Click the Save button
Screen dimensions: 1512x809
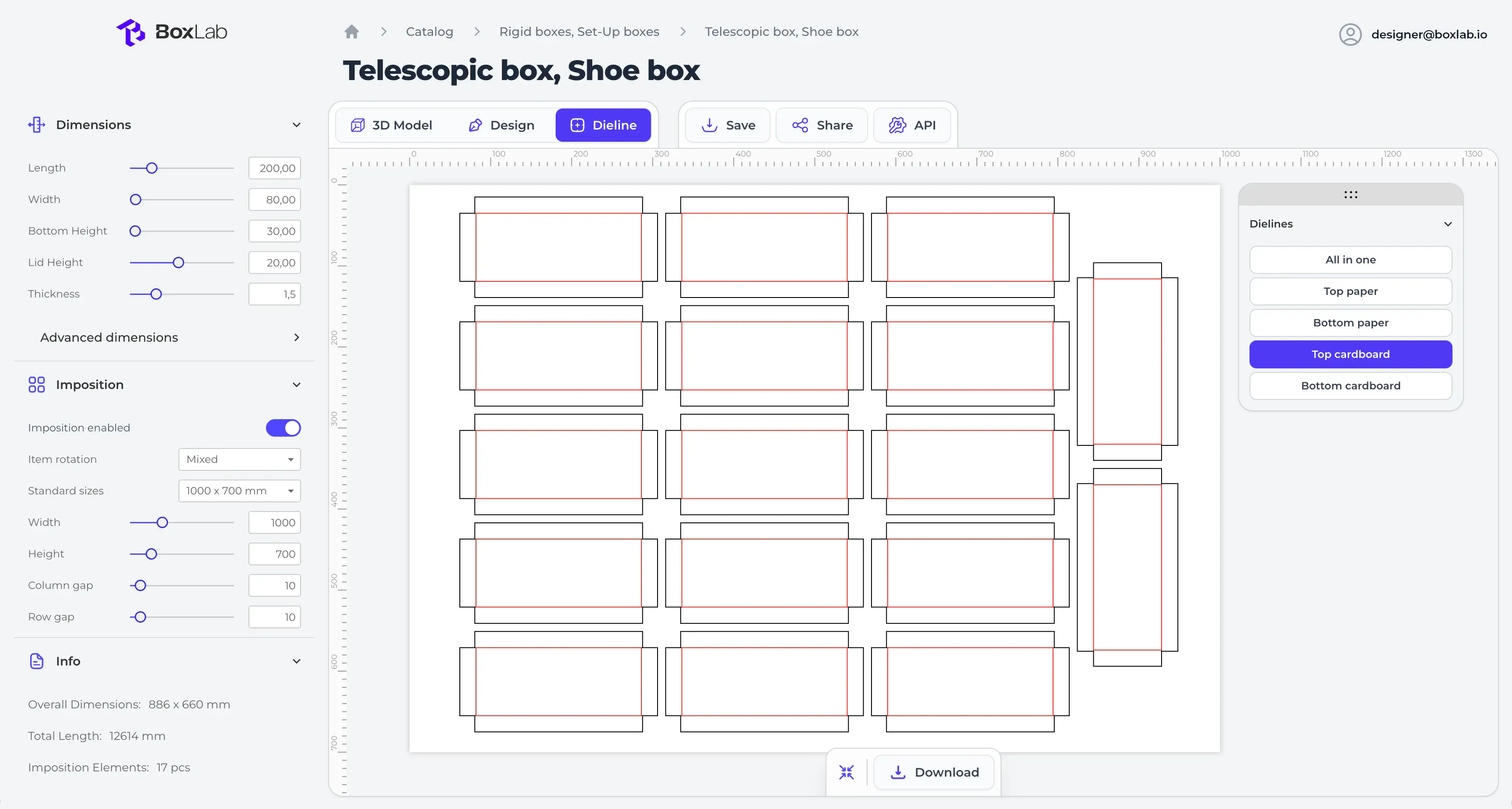coord(728,125)
